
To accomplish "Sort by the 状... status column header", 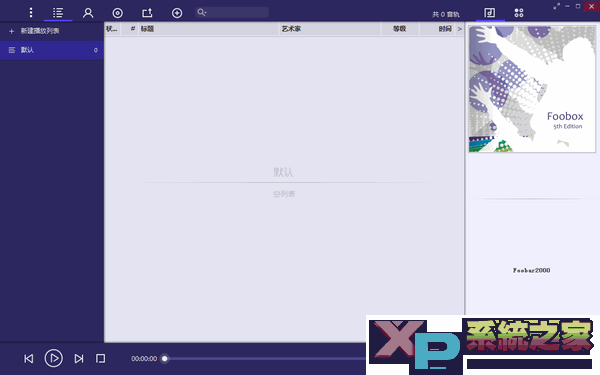I will (x=112, y=29).
